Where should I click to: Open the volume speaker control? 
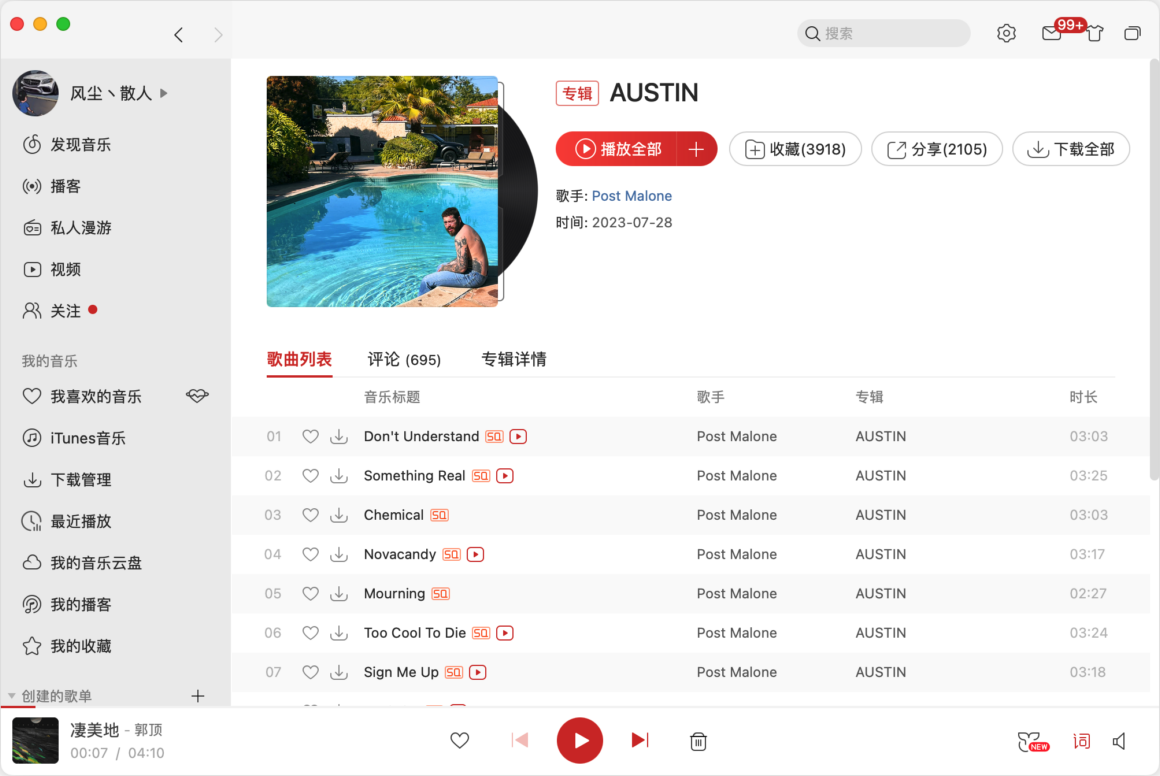(x=1119, y=741)
